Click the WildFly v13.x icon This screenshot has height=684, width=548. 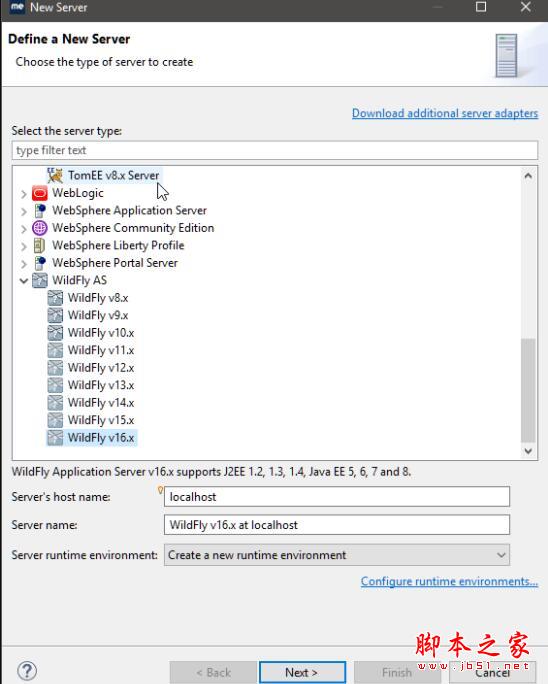tap(55, 385)
